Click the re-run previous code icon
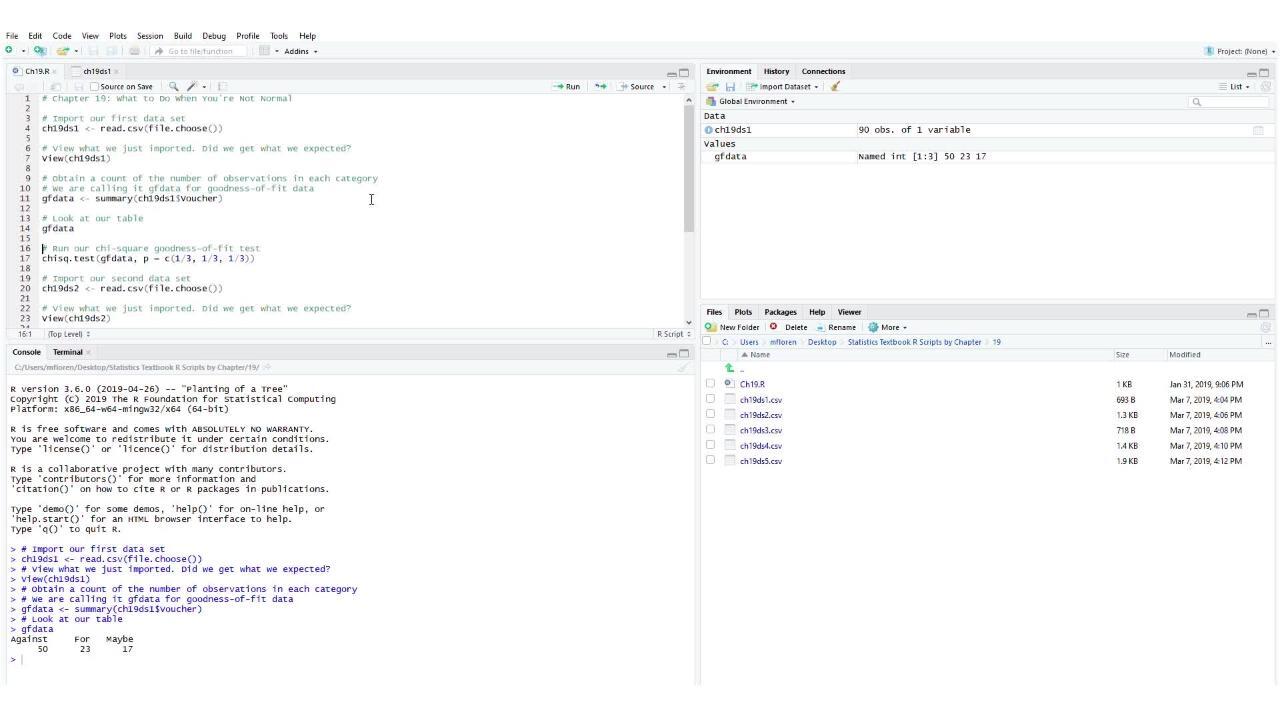Viewport: 1280px width, 720px height. point(600,87)
